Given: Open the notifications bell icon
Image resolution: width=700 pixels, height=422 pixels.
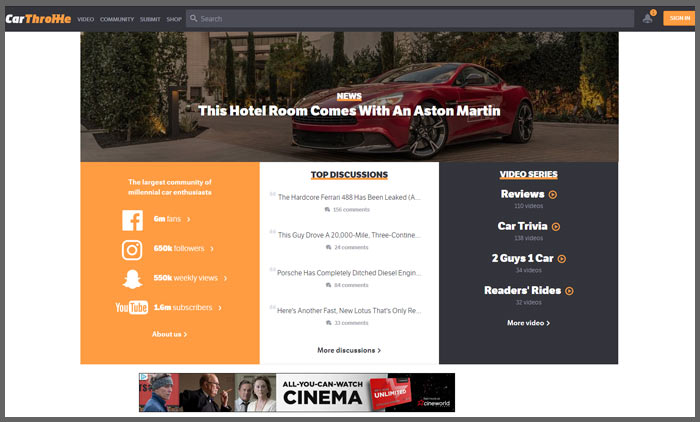Looking at the screenshot, I should 647,19.
